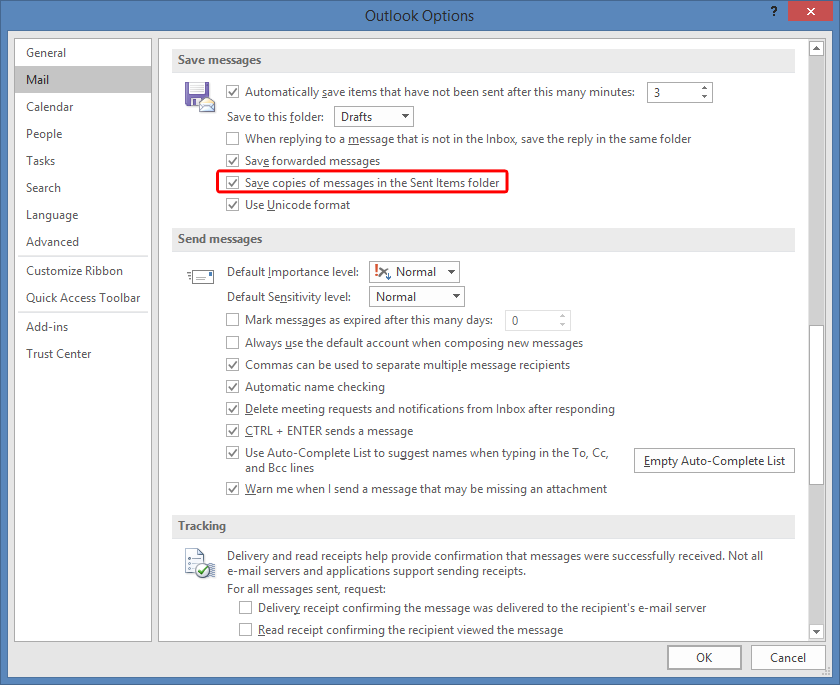
Task: Open the Save to this folder dropdown
Action: coord(373,117)
